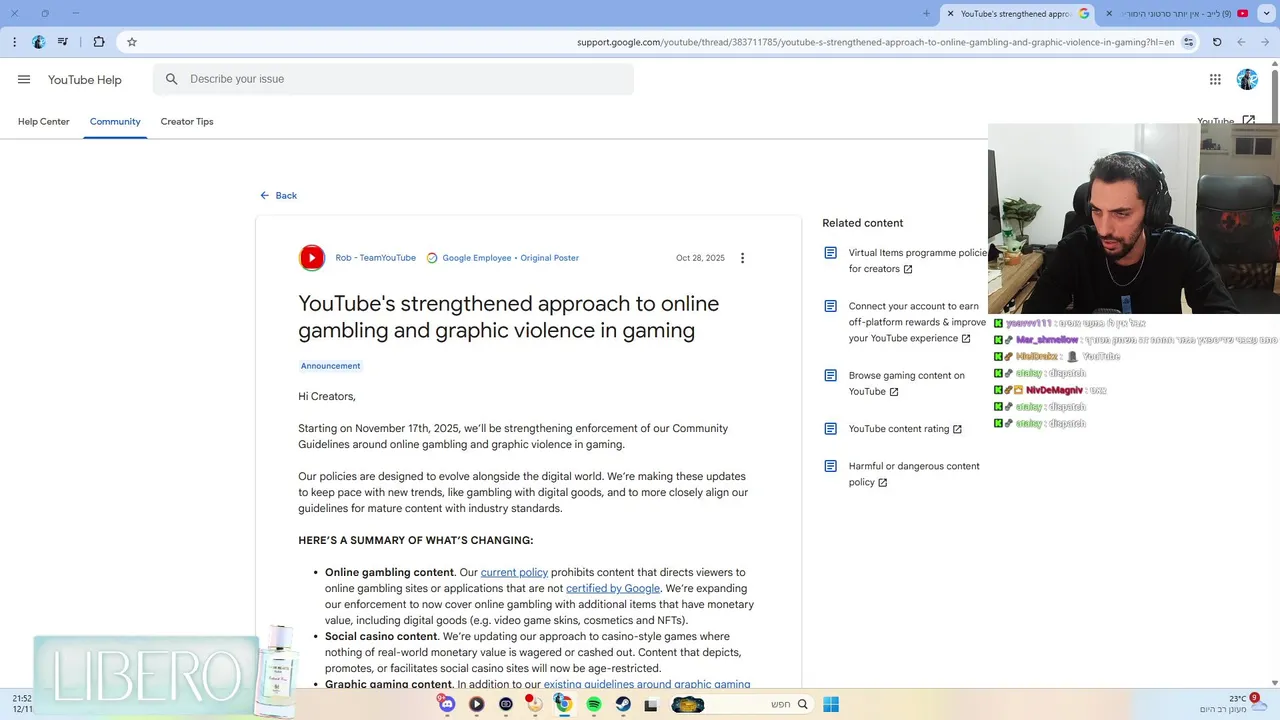Click the search magnifier in help bar

[x=172, y=79]
